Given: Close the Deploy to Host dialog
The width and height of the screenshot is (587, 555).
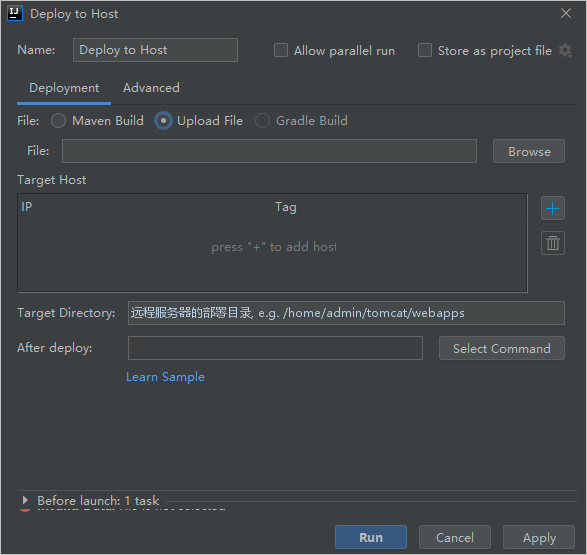Looking at the screenshot, I should pyautogui.click(x=566, y=13).
